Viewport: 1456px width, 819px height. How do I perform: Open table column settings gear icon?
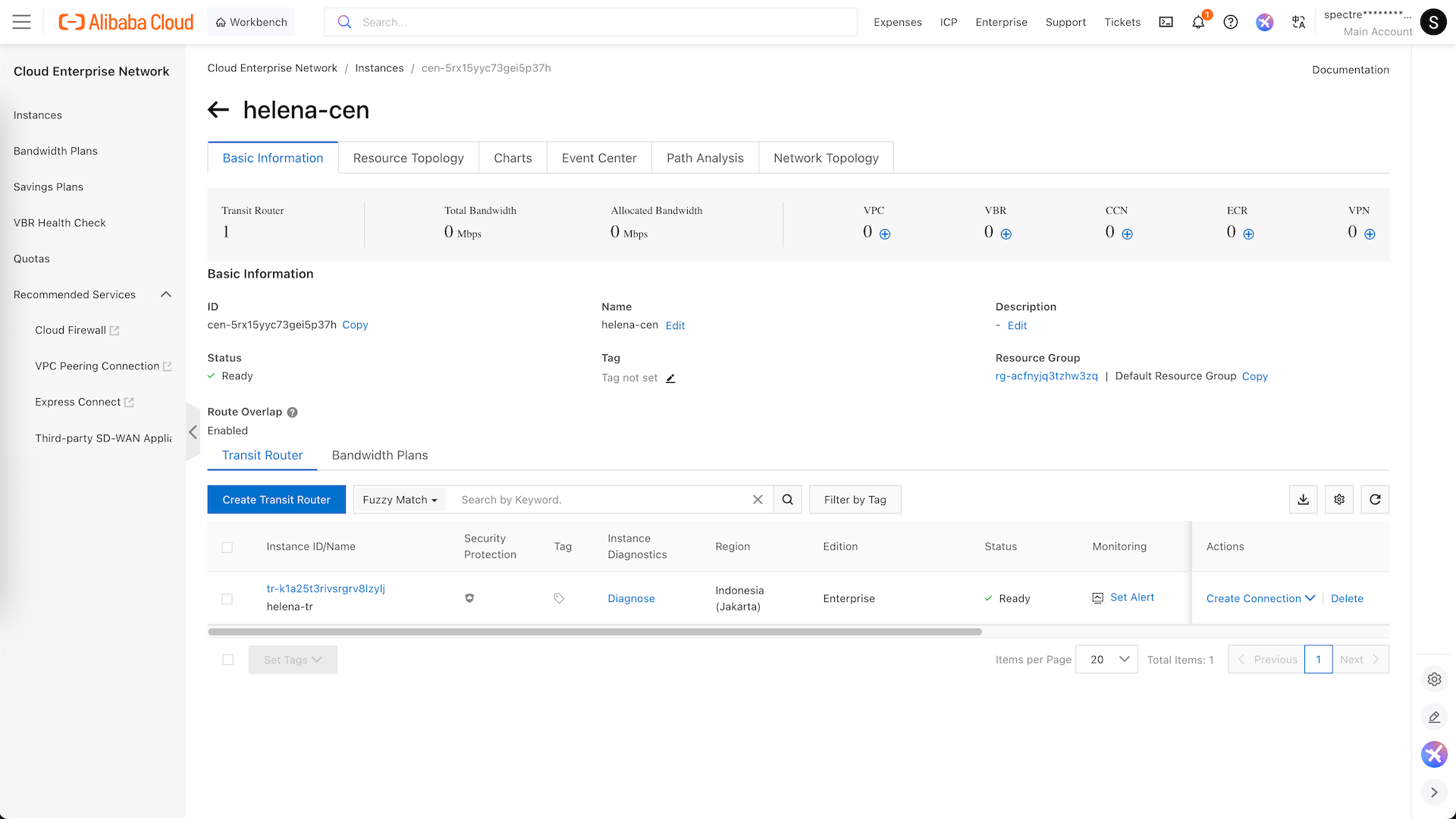1339,500
